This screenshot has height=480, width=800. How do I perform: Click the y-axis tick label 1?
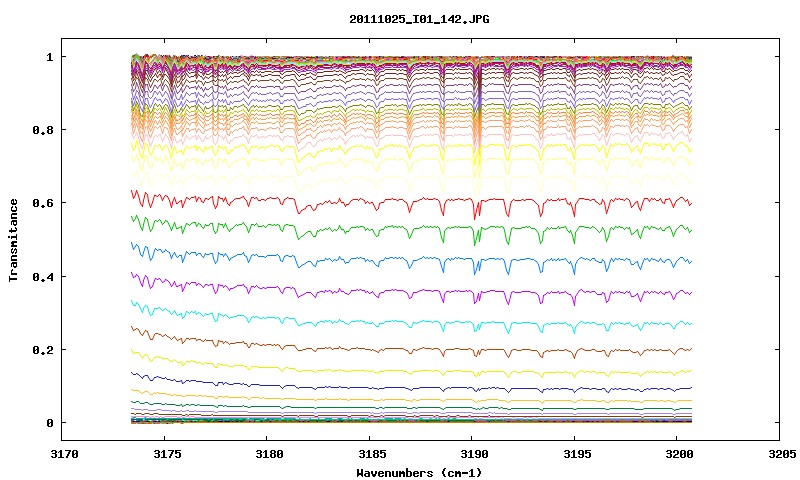pos(49,57)
